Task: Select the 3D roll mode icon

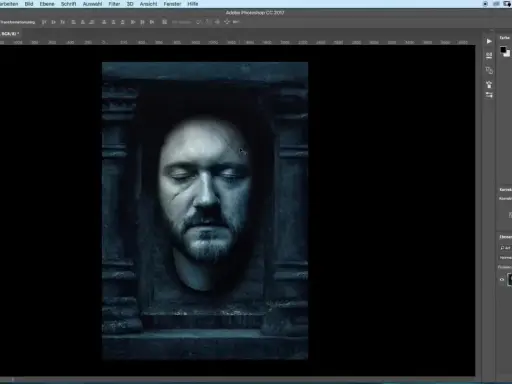Action: [208, 22]
